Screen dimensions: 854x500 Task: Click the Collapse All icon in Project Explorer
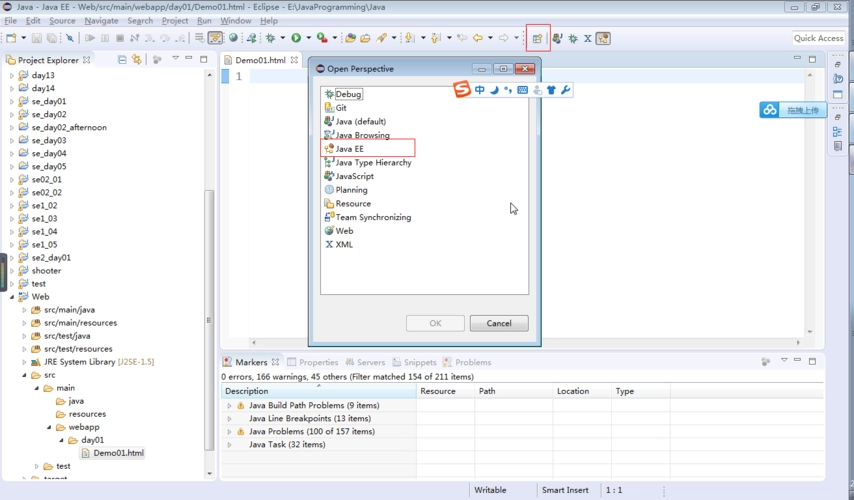click(x=122, y=60)
